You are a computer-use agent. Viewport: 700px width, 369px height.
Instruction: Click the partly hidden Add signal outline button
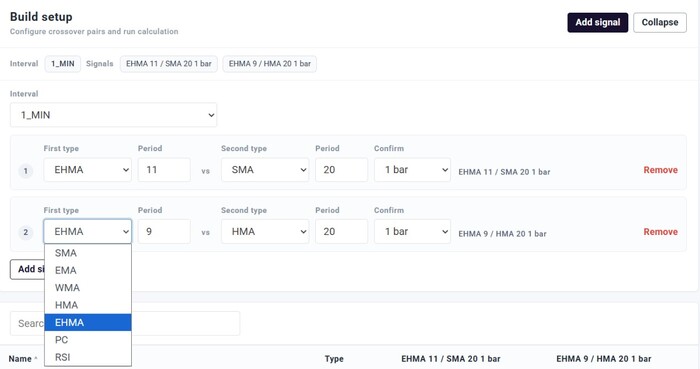[x=27, y=269]
